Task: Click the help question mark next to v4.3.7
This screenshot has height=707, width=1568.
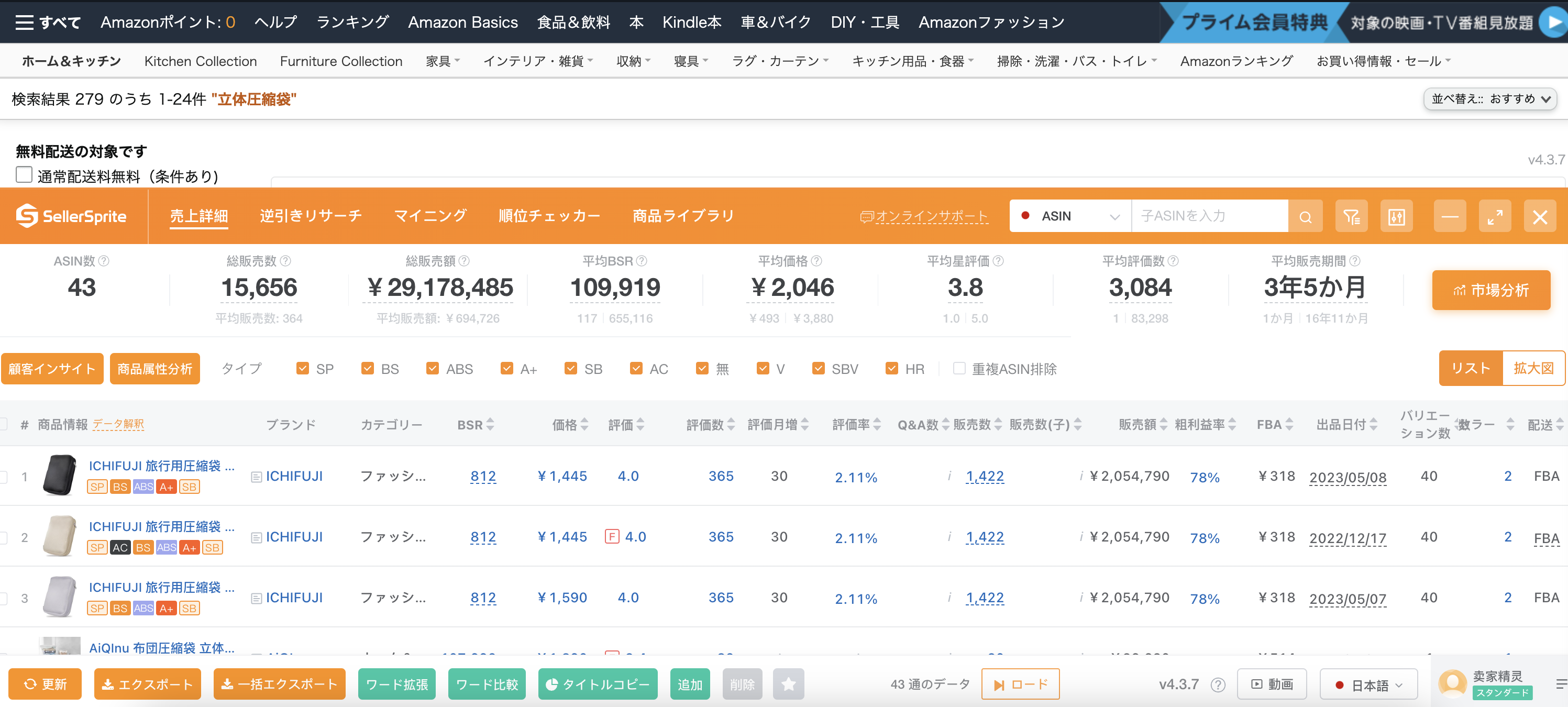Action: pos(1218,685)
